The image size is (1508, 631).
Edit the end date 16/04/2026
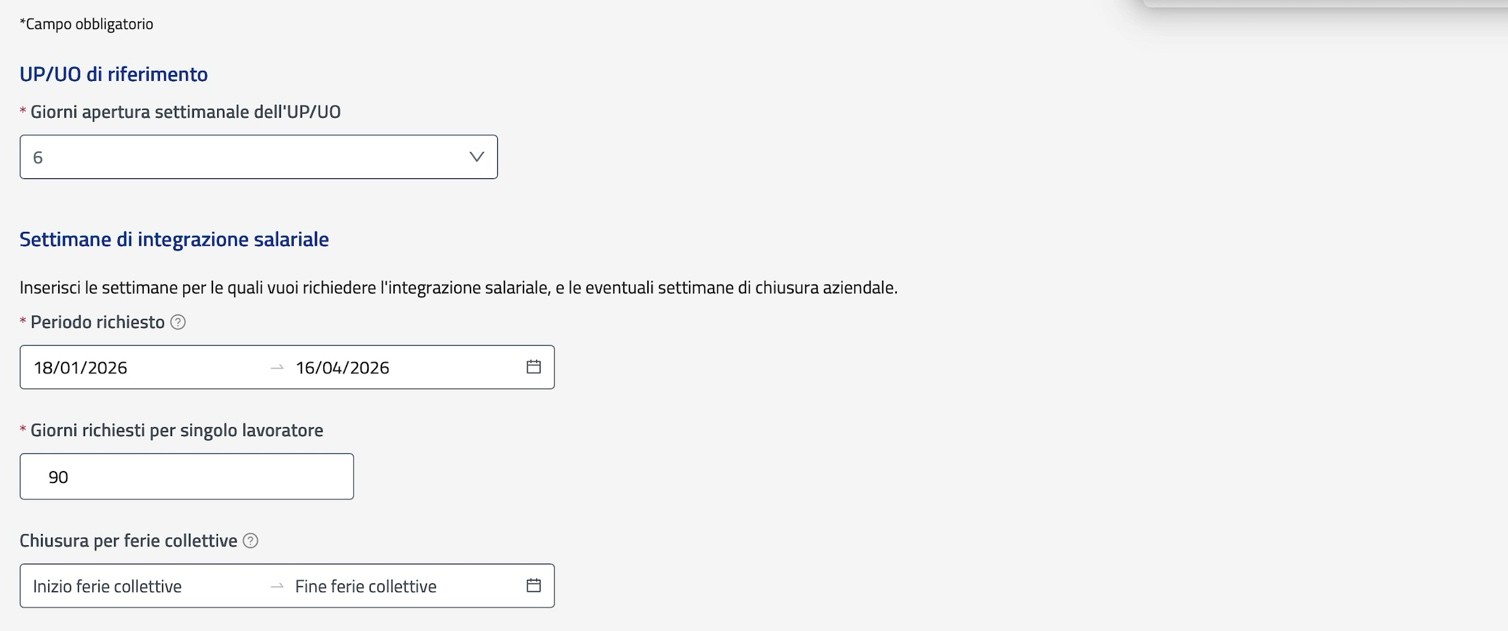click(x=343, y=367)
